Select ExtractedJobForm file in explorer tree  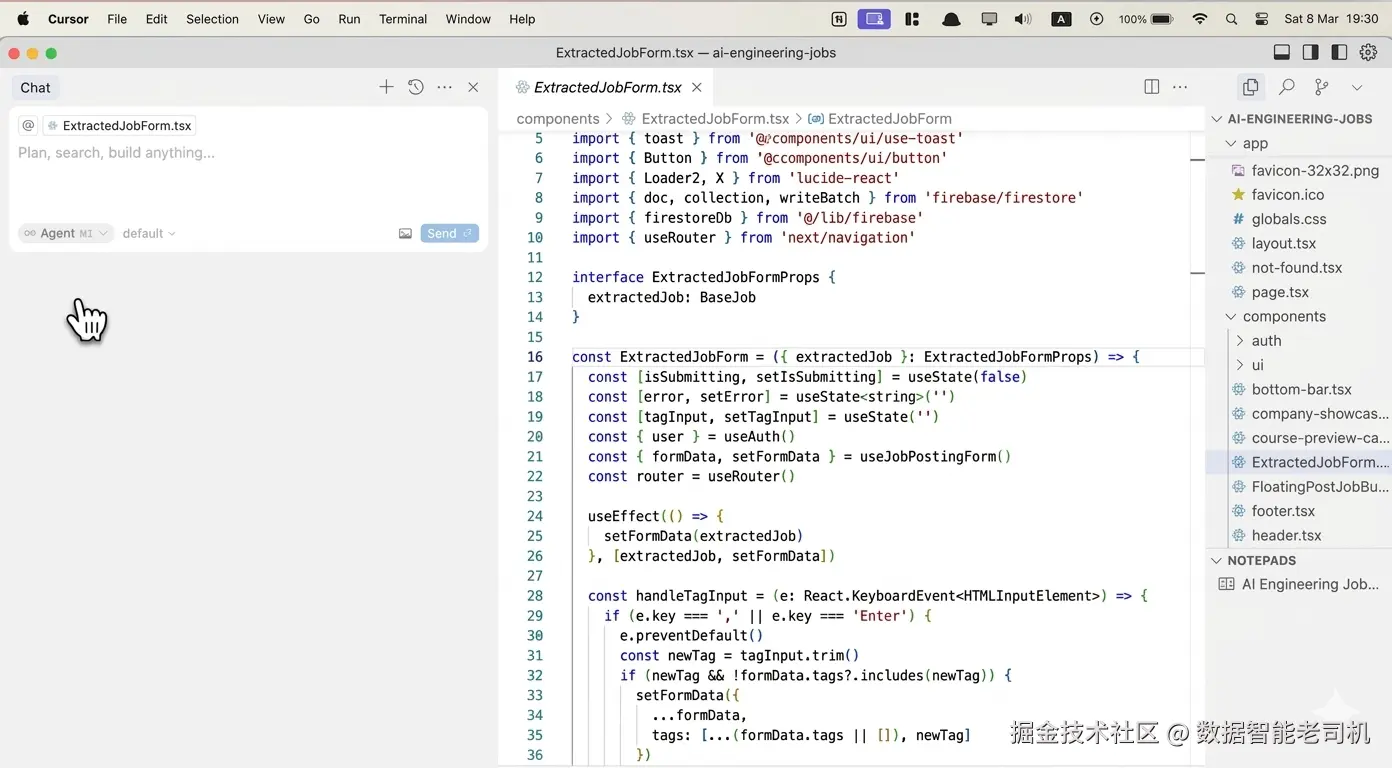pos(1299,462)
